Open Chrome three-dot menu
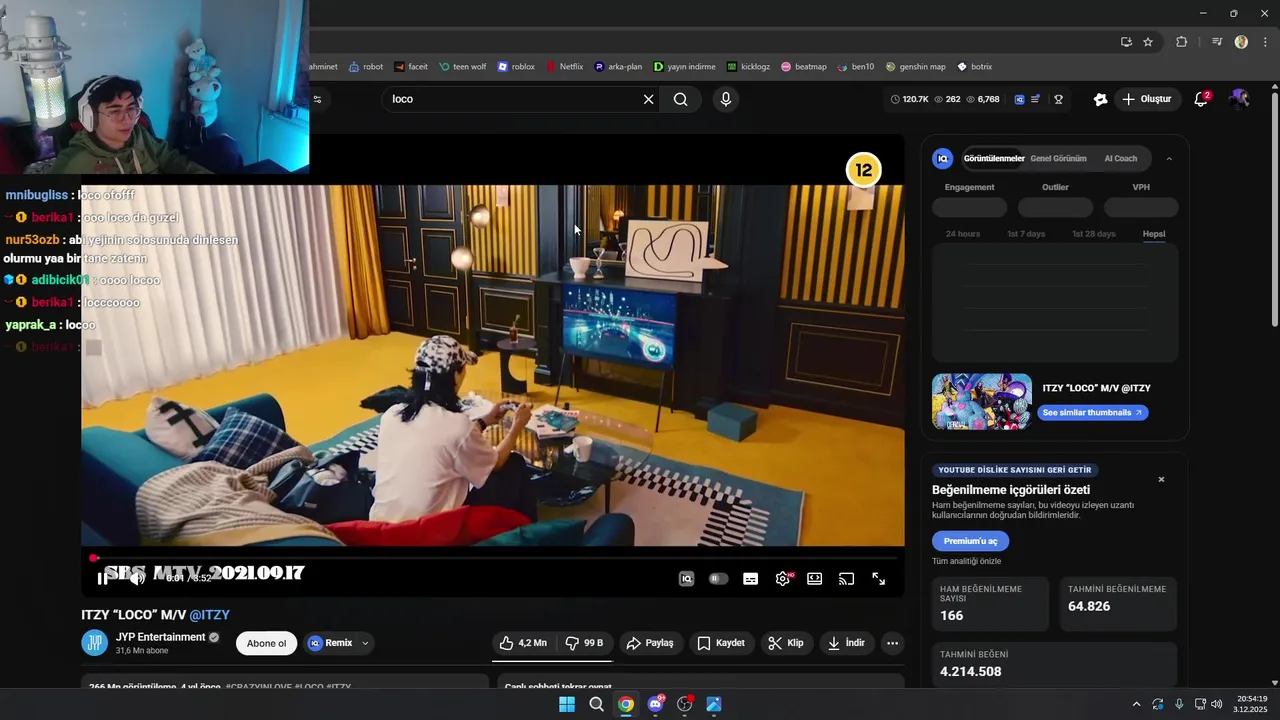This screenshot has height=720, width=1280. (x=1264, y=42)
